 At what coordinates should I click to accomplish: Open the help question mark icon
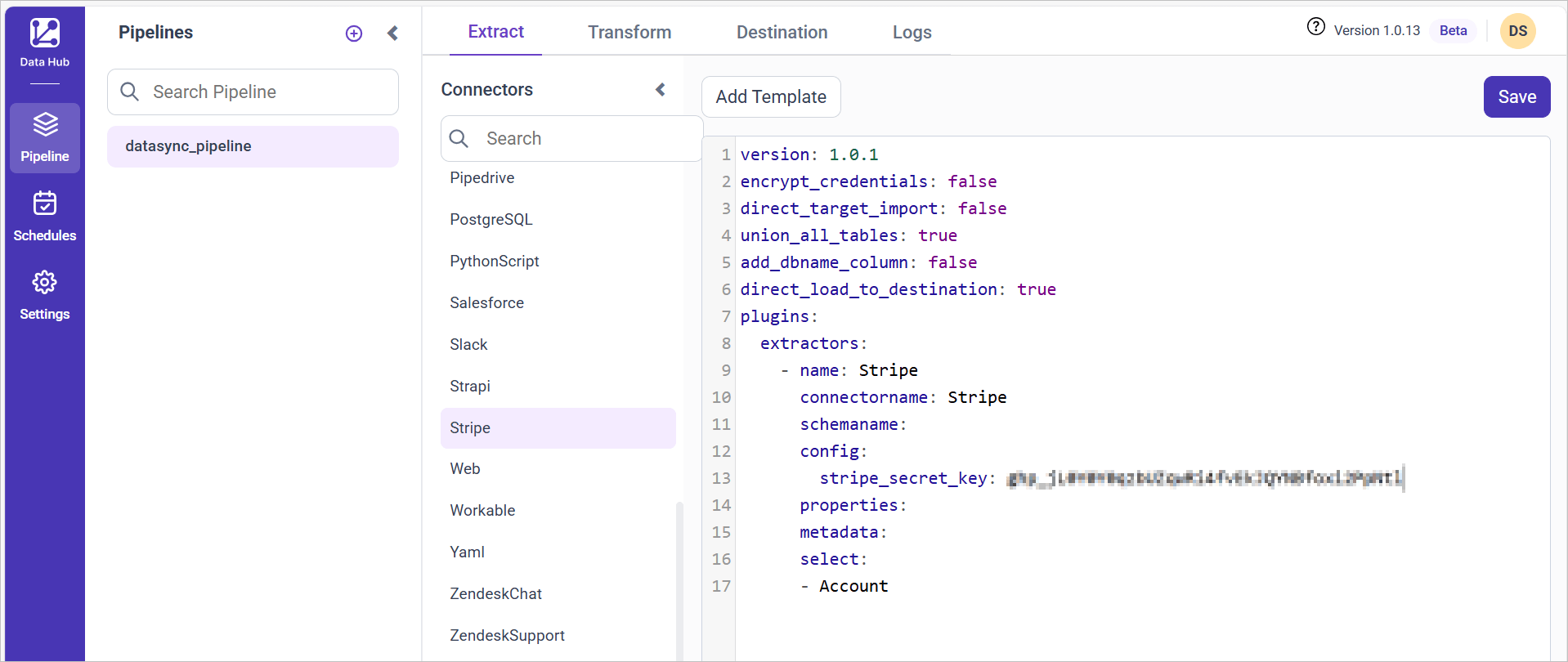click(1316, 27)
